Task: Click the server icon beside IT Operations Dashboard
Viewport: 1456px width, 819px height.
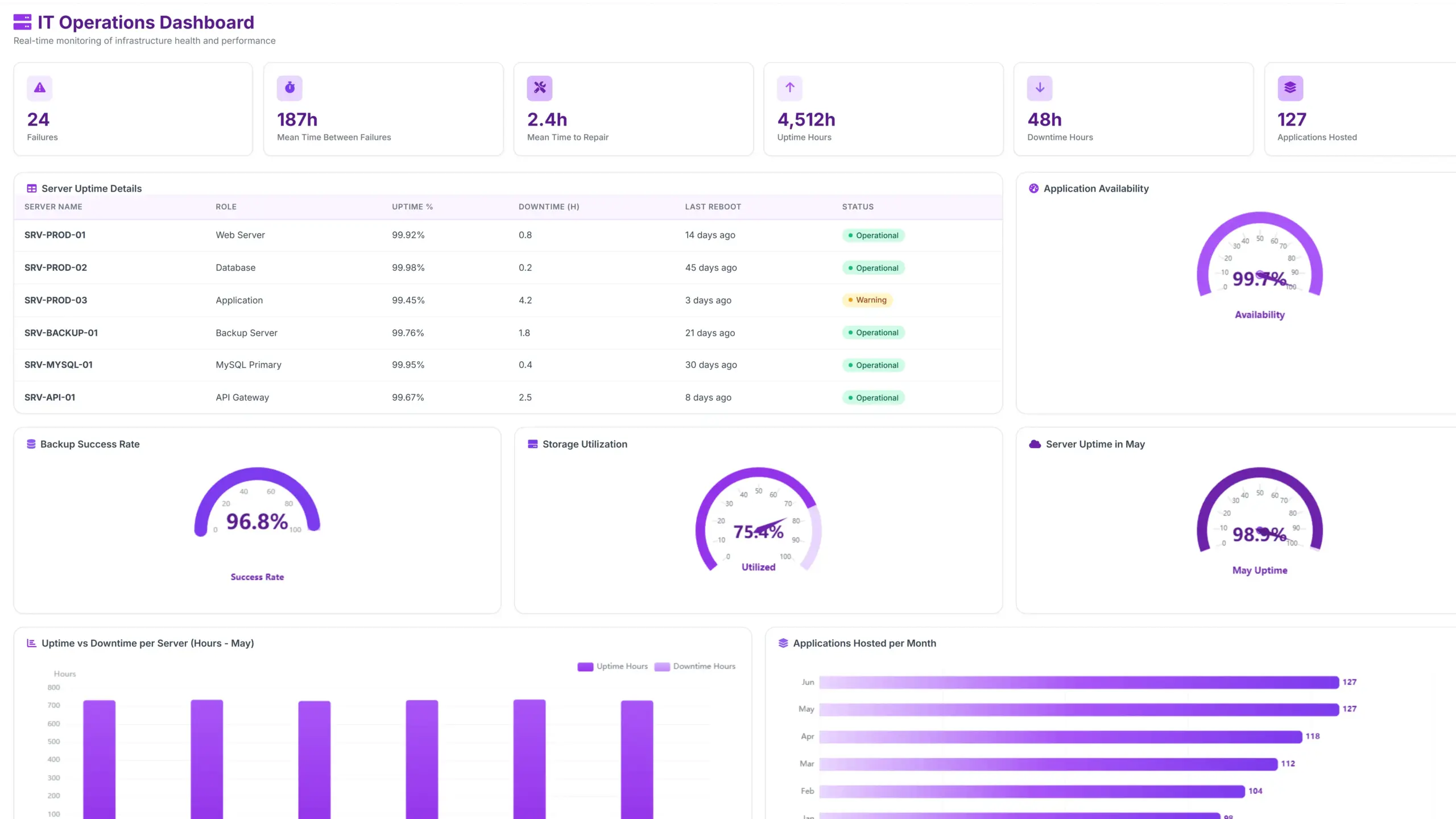Action: pos(22,22)
